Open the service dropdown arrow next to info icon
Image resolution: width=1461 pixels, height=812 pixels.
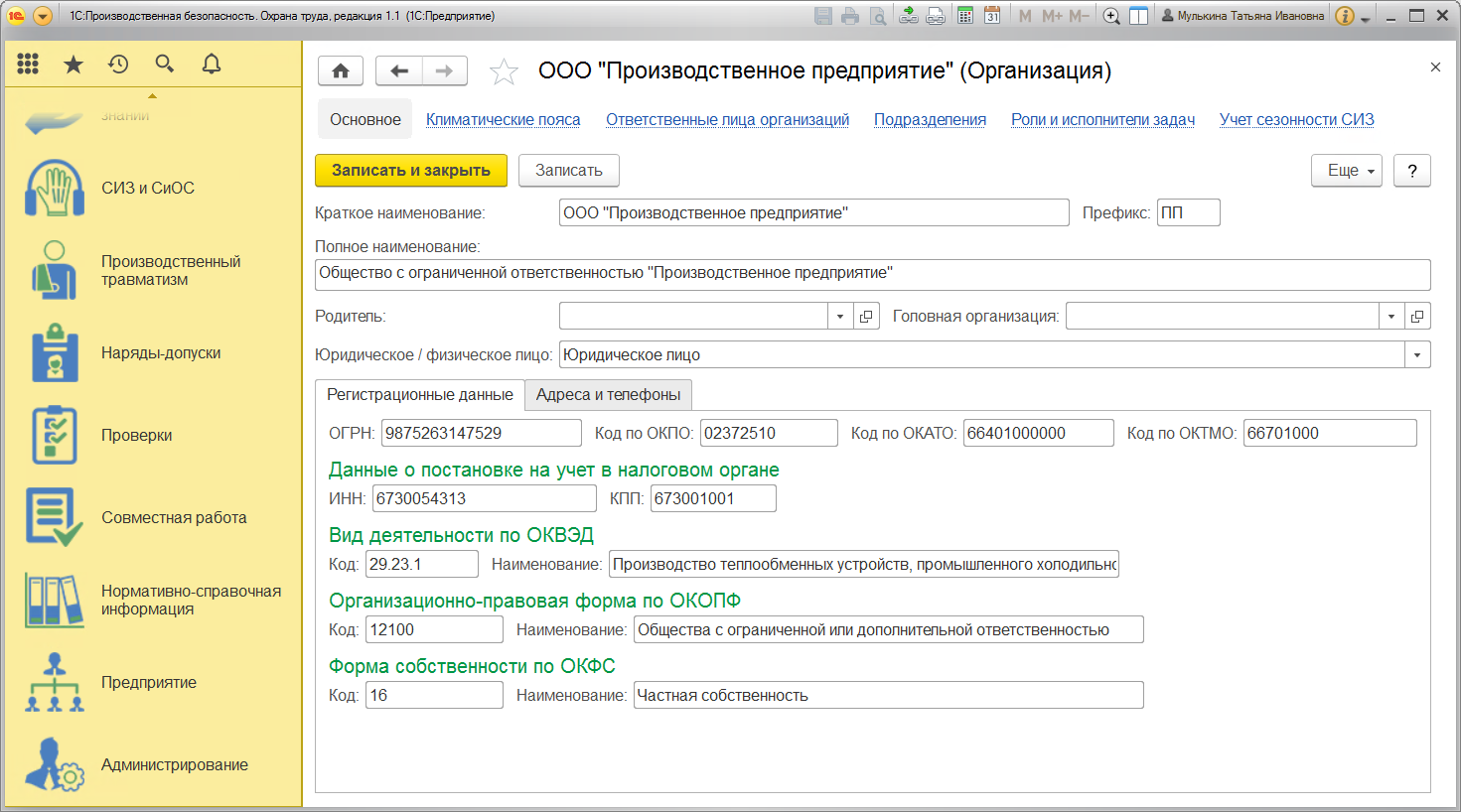[1367, 18]
